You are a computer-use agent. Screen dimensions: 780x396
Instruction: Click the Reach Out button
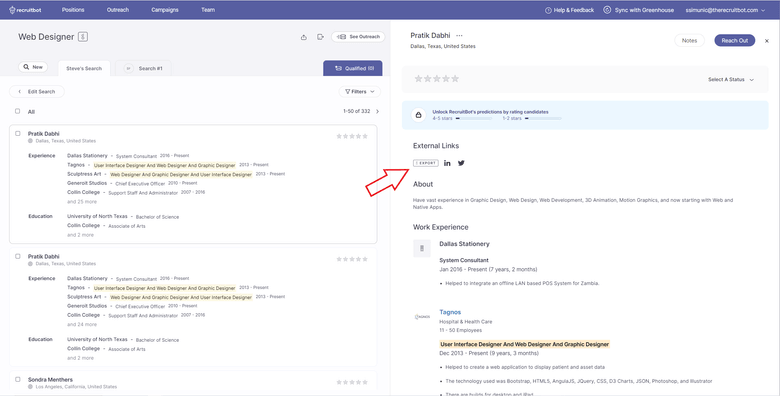(x=735, y=40)
